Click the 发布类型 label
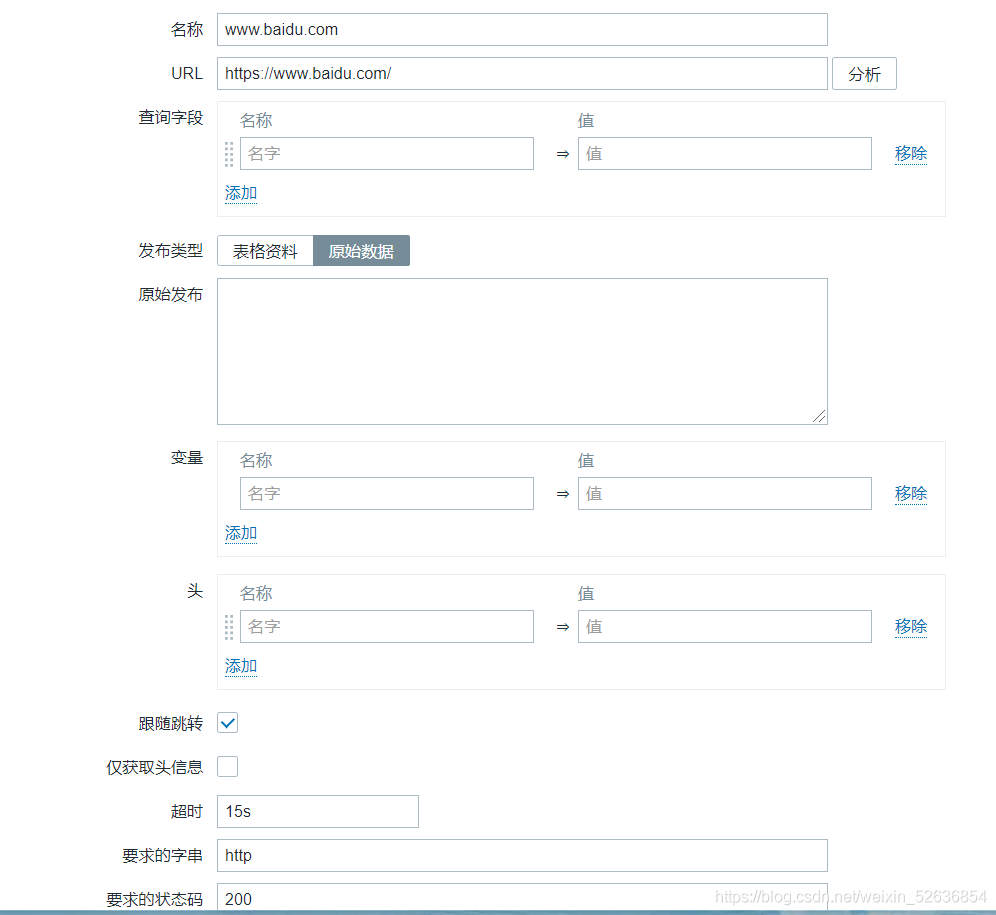Image resolution: width=996 pixels, height=915 pixels. point(170,251)
